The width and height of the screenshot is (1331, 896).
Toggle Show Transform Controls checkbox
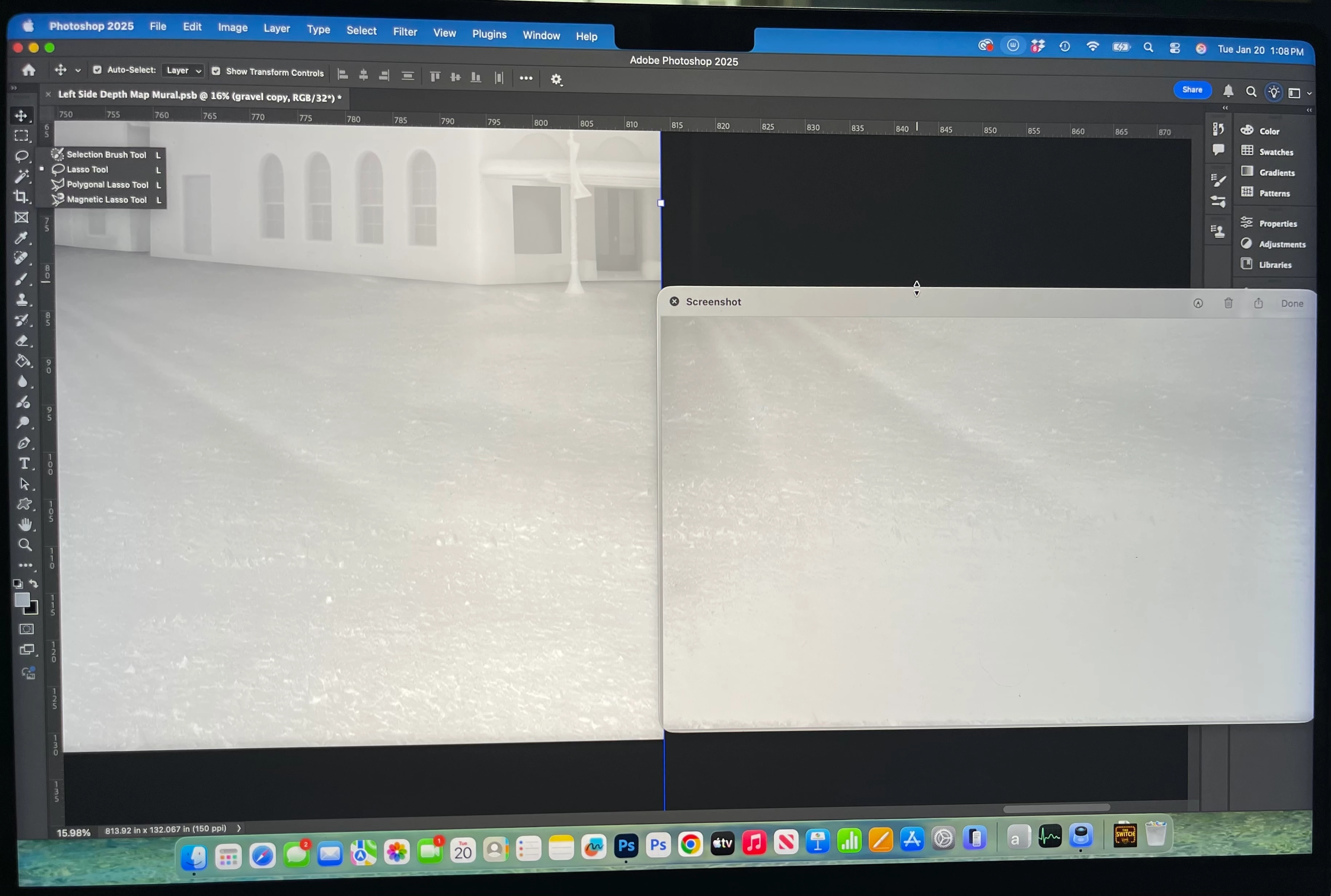coord(216,71)
